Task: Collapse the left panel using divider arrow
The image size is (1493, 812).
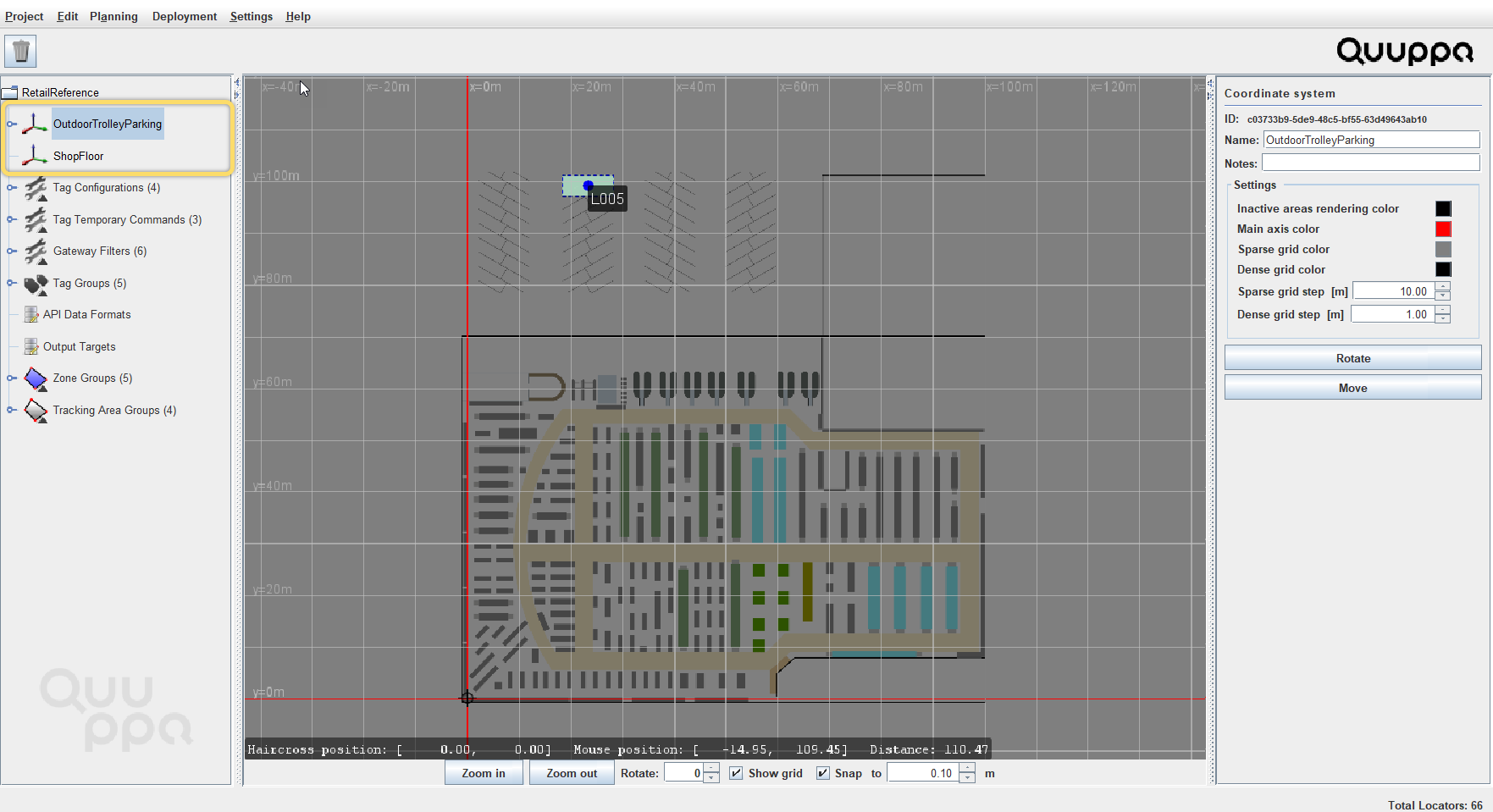Action: point(237,83)
